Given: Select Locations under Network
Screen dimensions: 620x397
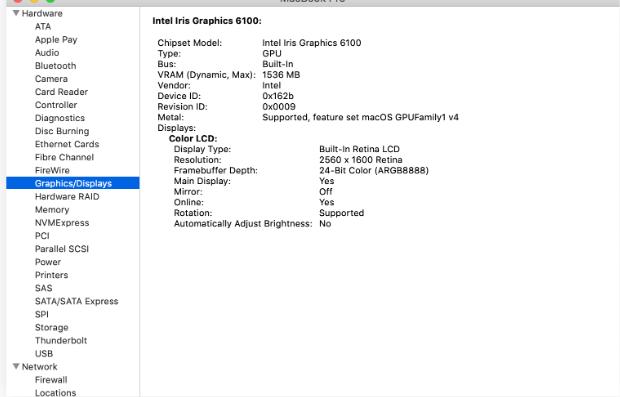Looking at the screenshot, I should 55,393.
